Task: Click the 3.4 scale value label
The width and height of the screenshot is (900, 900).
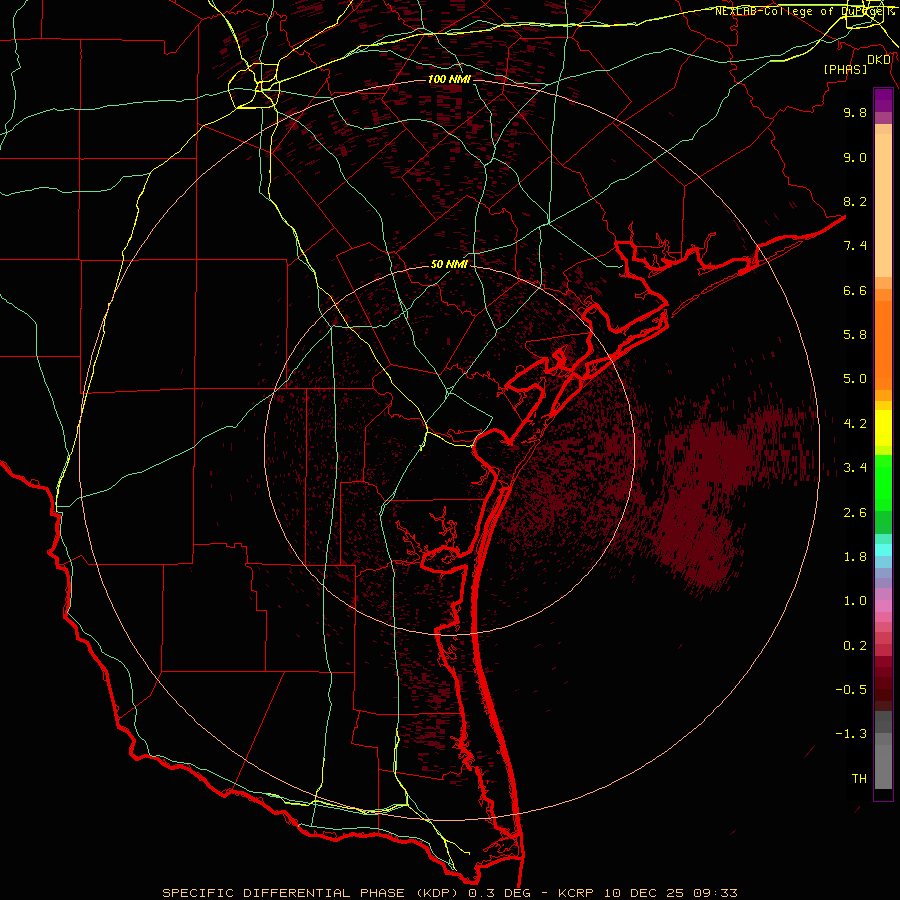Action: (855, 468)
